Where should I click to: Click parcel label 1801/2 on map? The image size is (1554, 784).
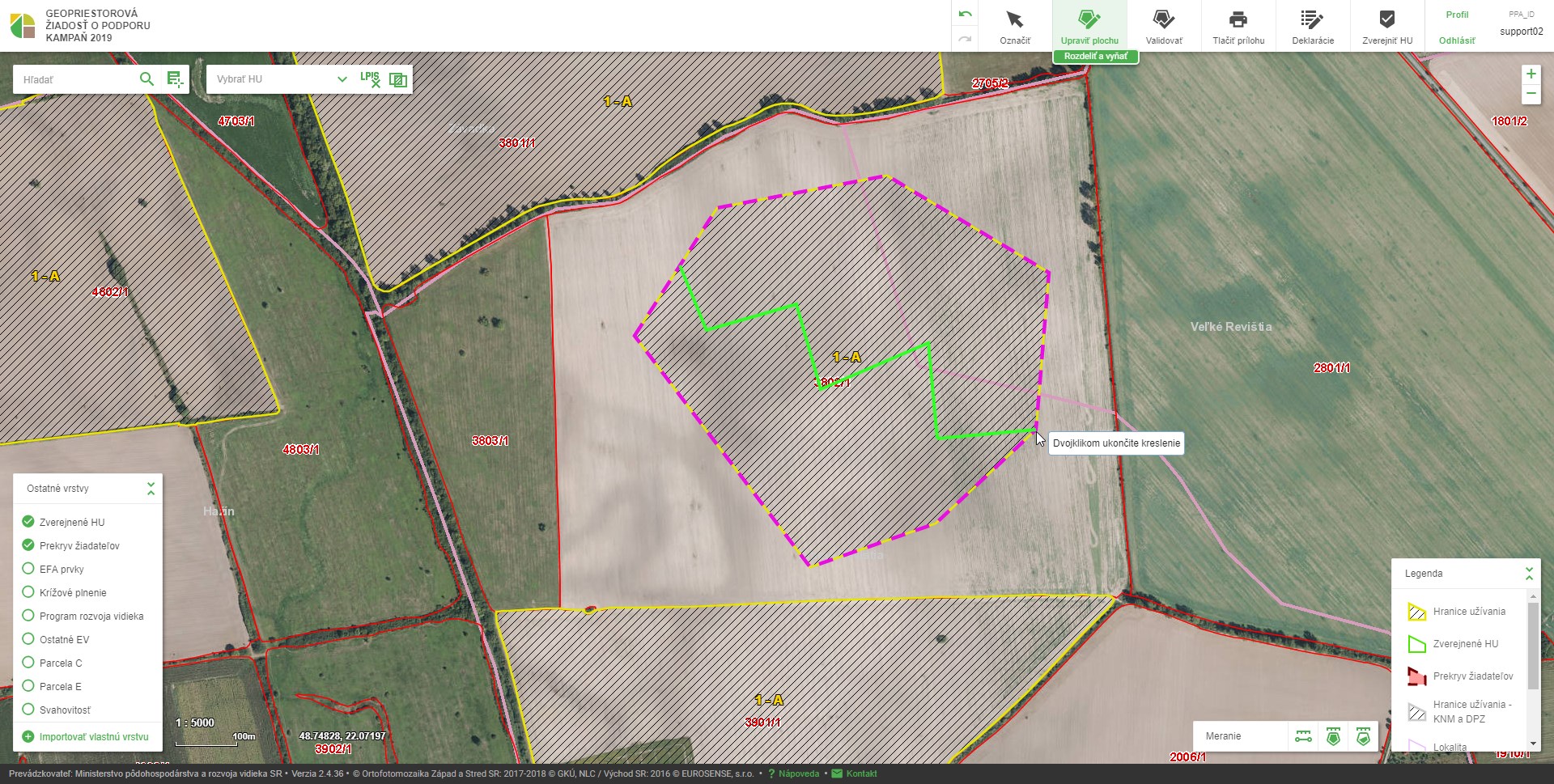(x=1509, y=121)
